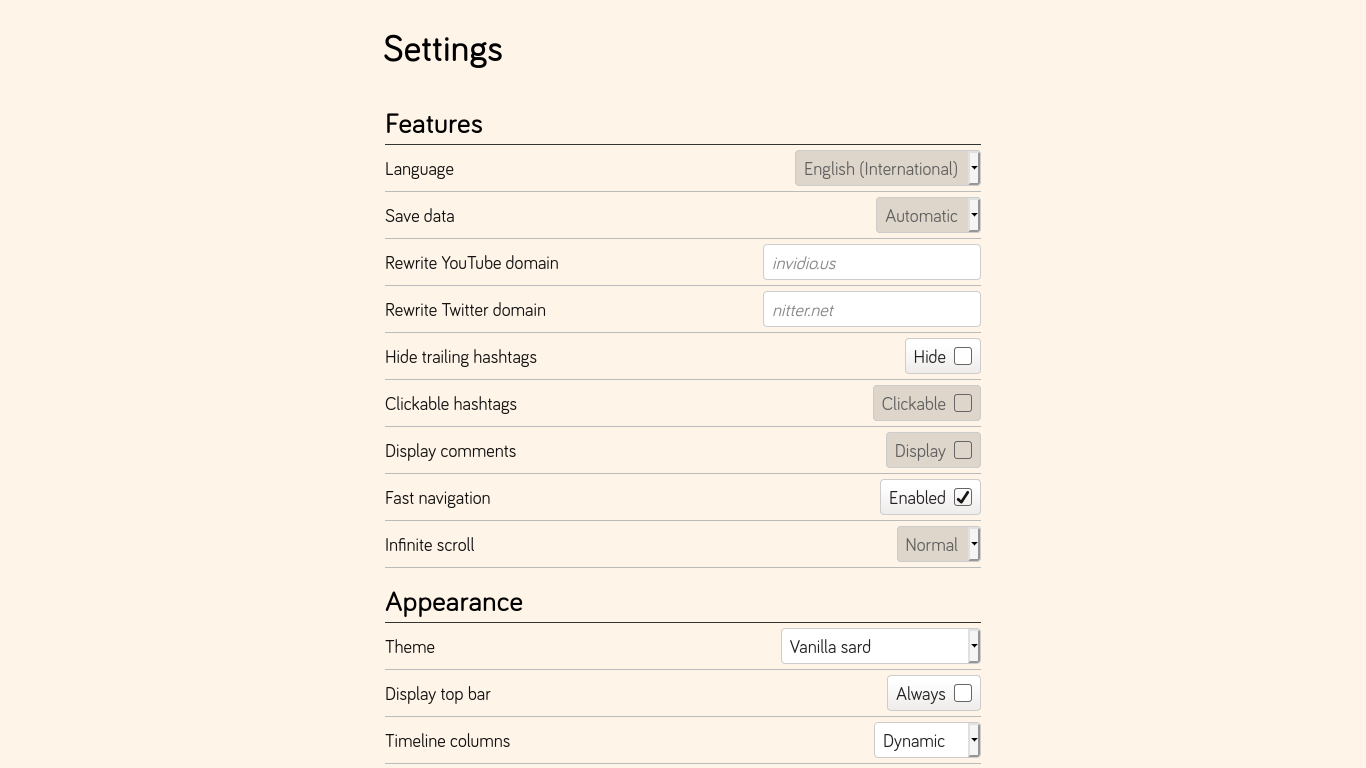The width and height of the screenshot is (1366, 768).
Task: Focus the Rewrite Twitter domain field
Action: [871, 310]
